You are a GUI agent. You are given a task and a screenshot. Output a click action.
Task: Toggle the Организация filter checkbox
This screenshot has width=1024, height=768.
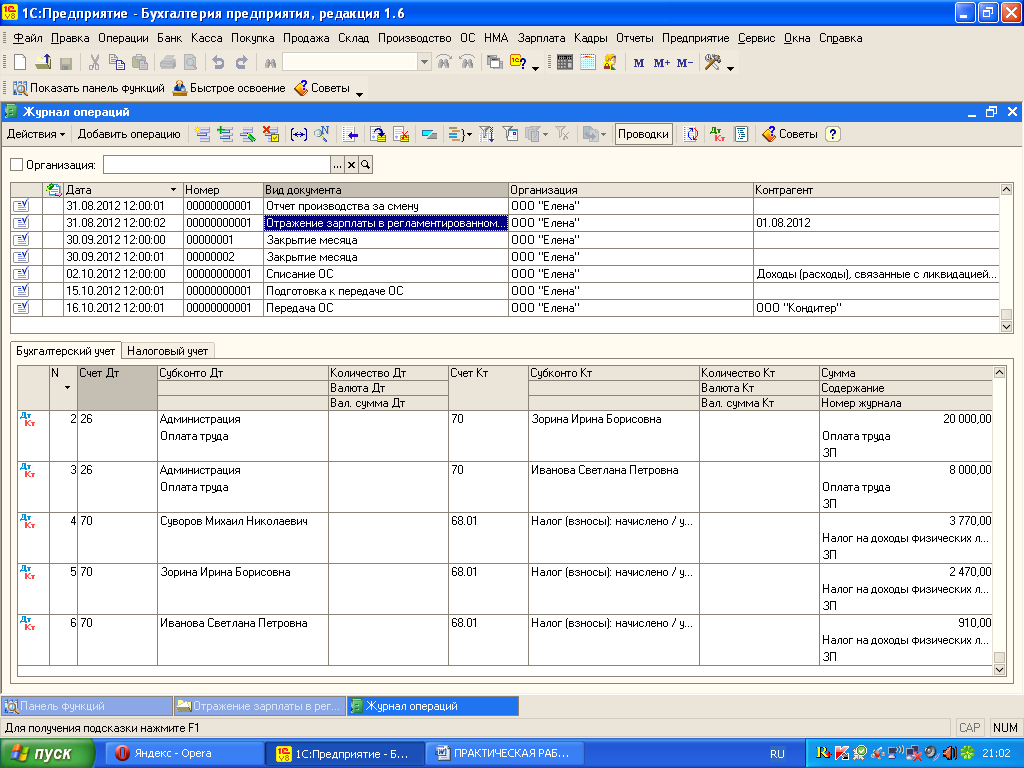tap(16, 165)
